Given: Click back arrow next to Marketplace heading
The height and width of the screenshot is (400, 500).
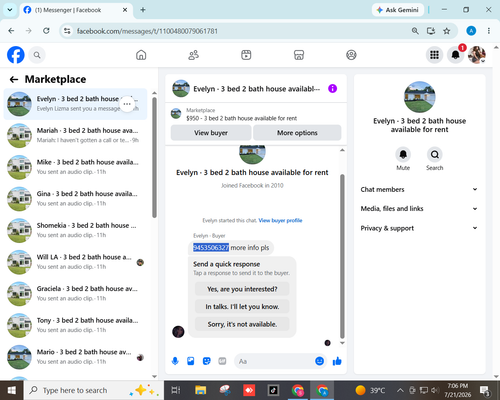Looking at the screenshot, I should [14, 79].
